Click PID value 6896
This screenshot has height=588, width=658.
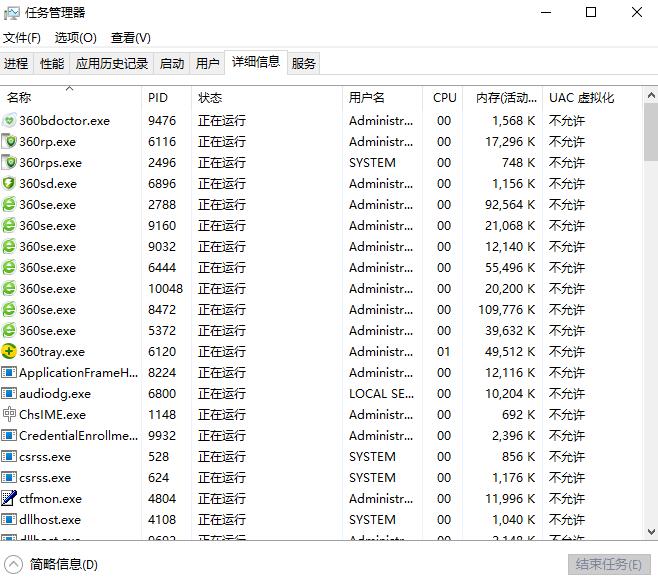(x=162, y=184)
